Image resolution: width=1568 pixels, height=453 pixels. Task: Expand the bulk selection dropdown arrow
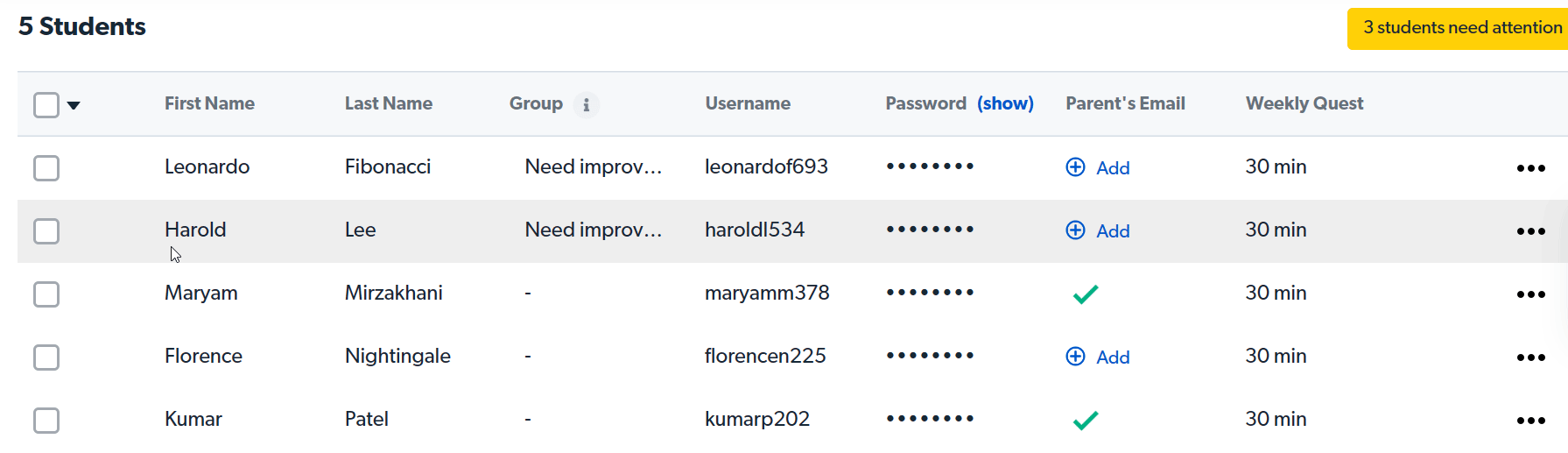tap(74, 105)
